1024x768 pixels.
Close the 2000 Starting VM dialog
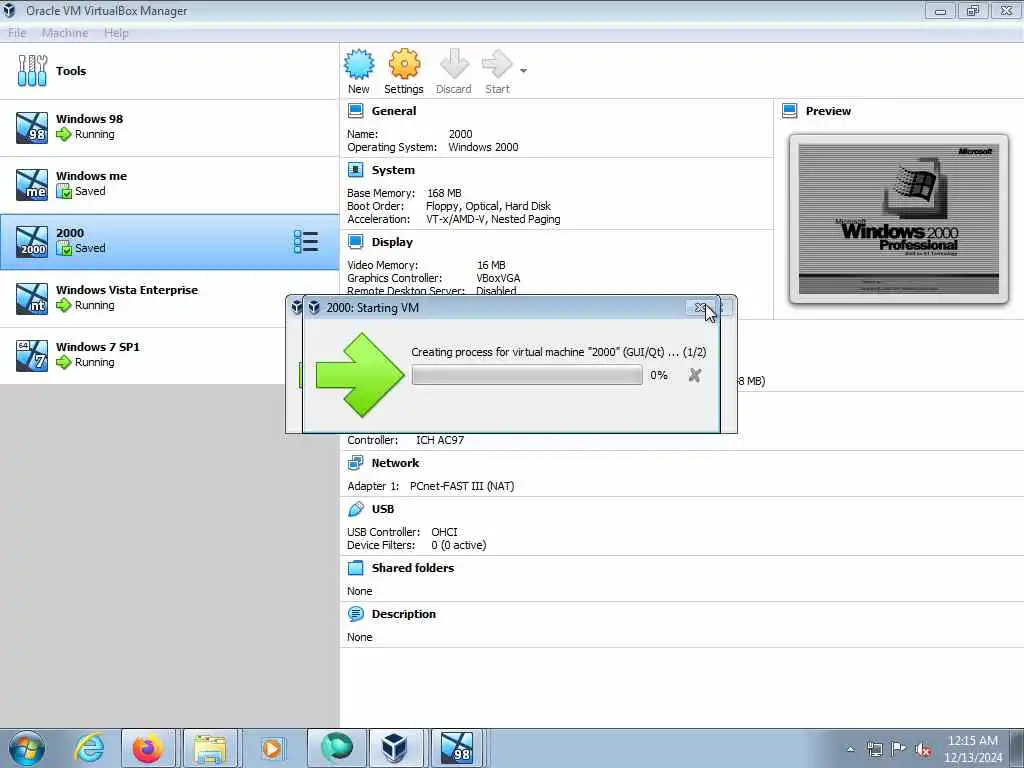tap(700, 308)
